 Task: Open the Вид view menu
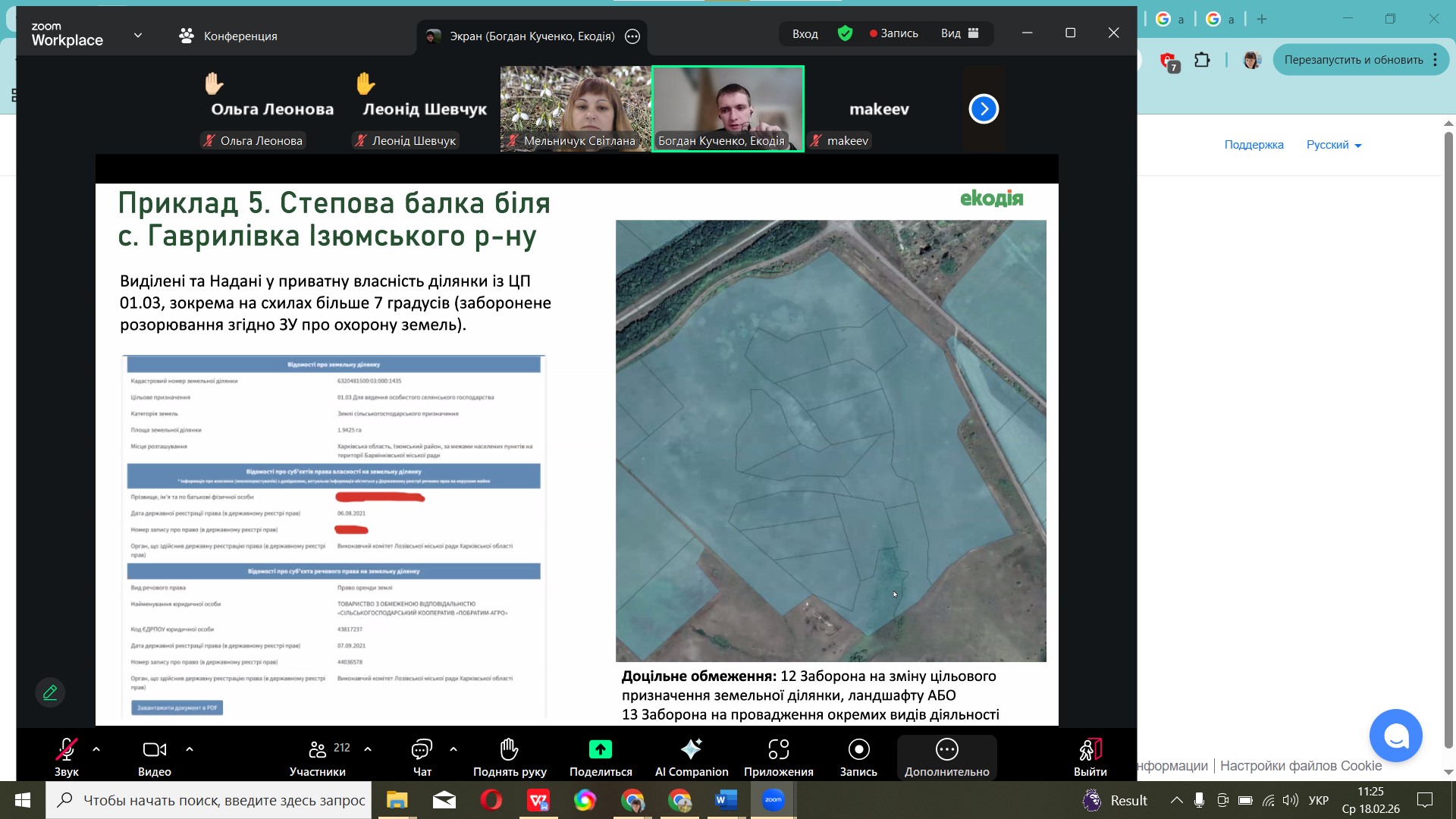click(x=959, y=33)
